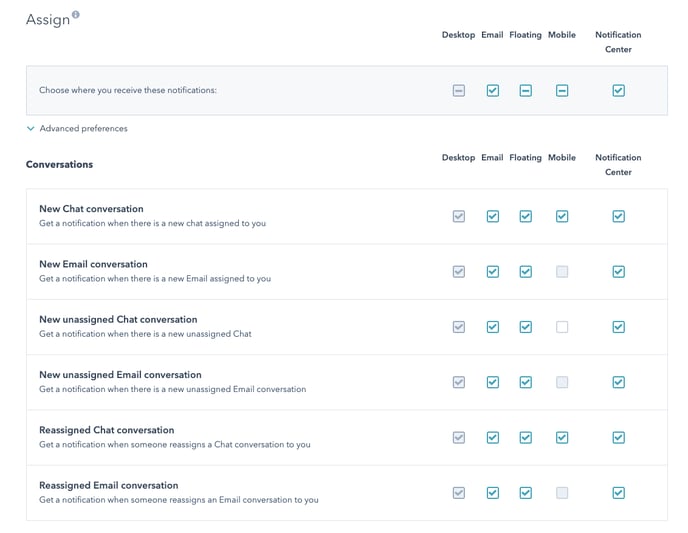Toggle Mobile checkbox in the top summary row
This screenshot has width=688, height=533.
point(562,90)
